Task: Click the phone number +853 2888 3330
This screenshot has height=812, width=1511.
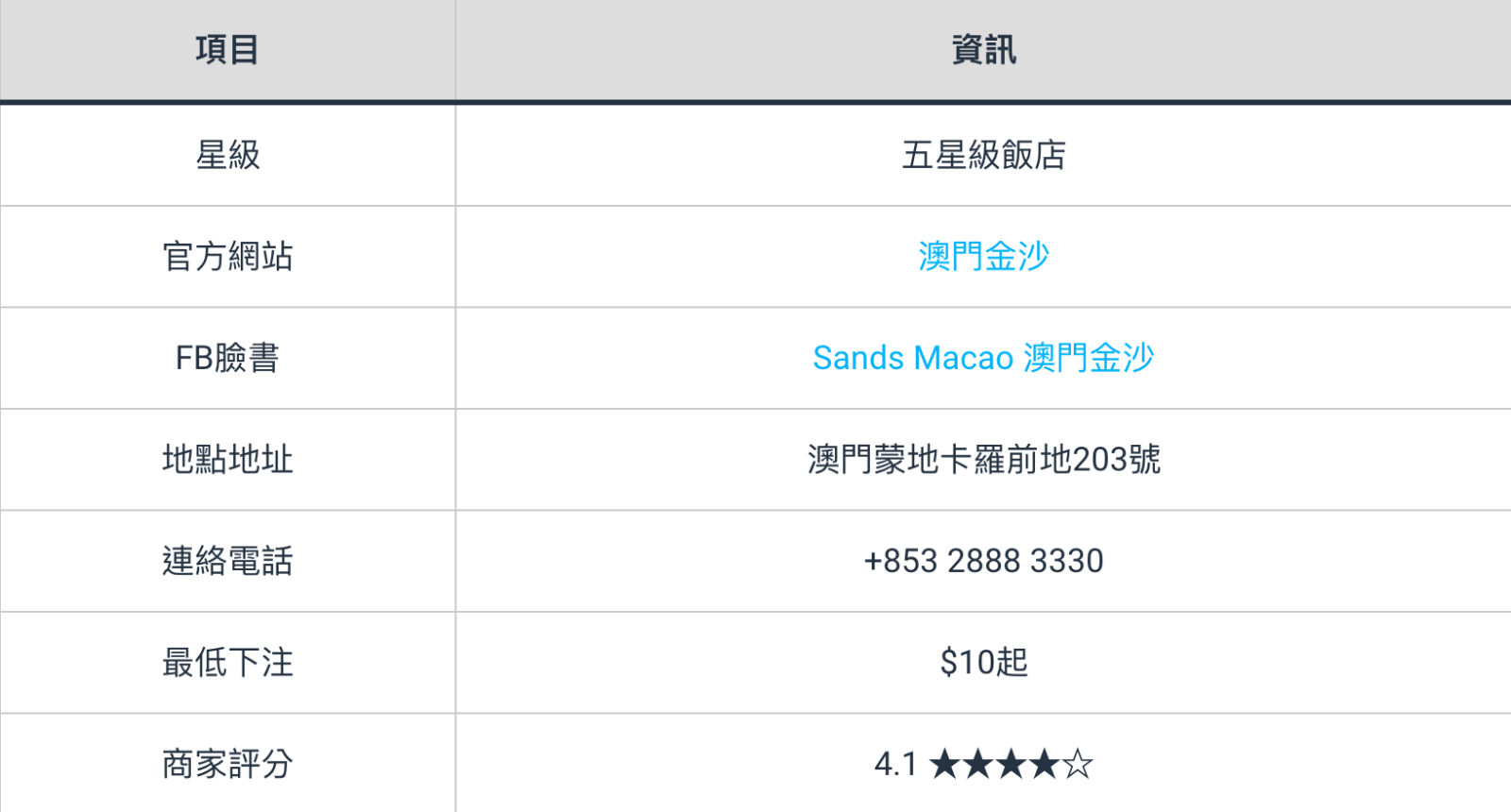Action: pos(983,561)
